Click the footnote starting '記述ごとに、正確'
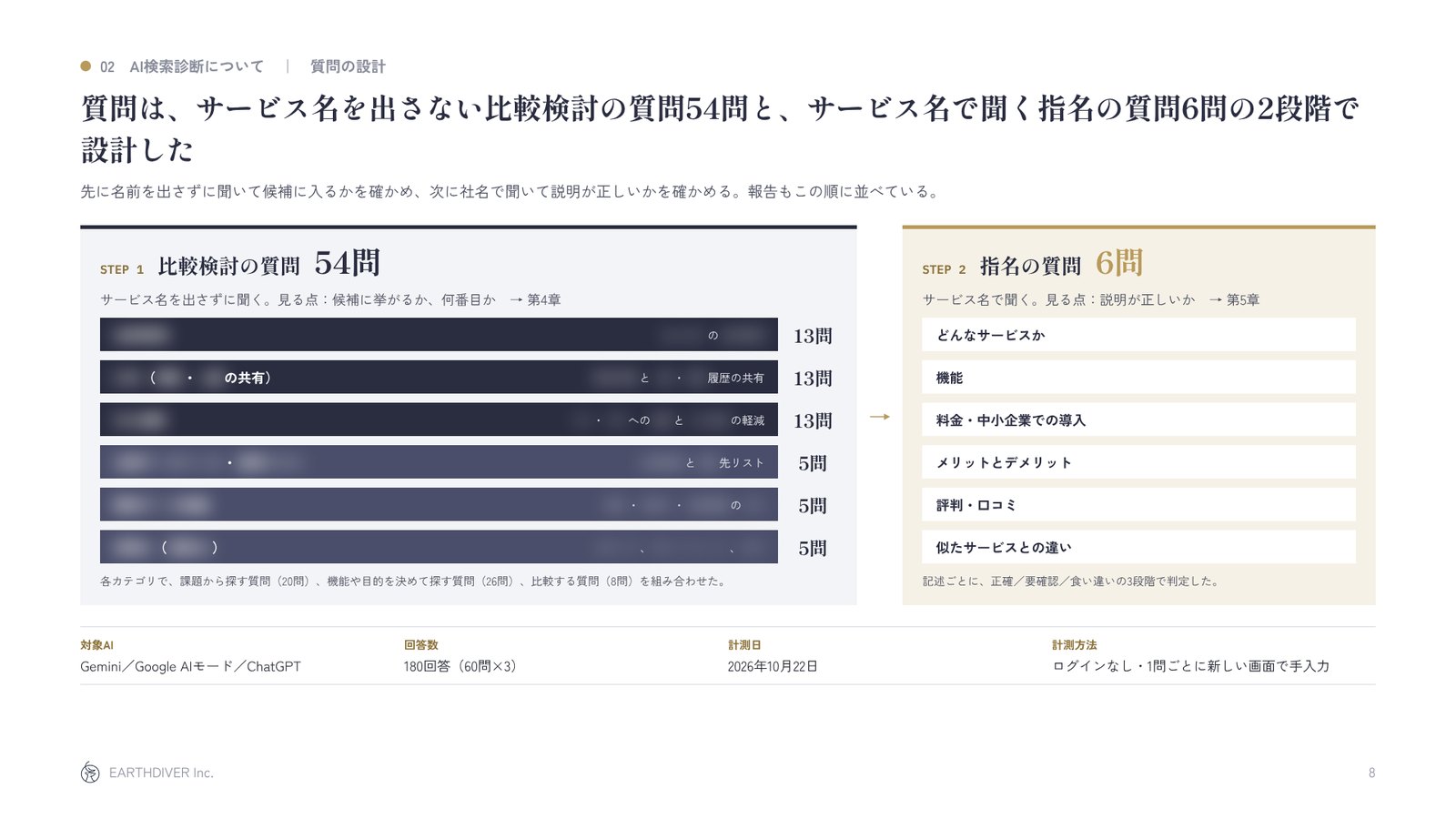This screenshot has height=819, width=1456. coord(1072,581)
